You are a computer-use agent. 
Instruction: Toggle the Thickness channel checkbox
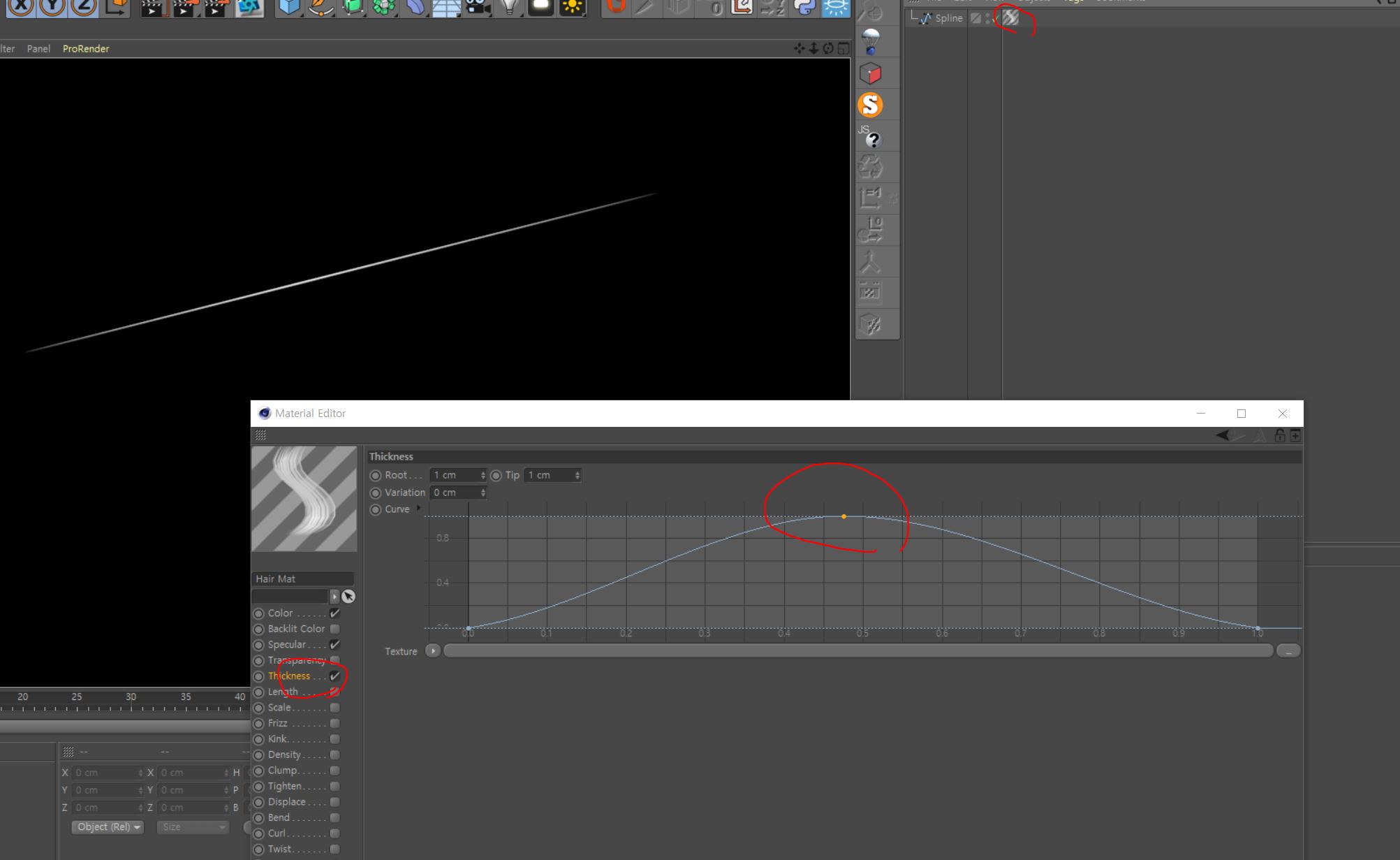pos(335,675)
